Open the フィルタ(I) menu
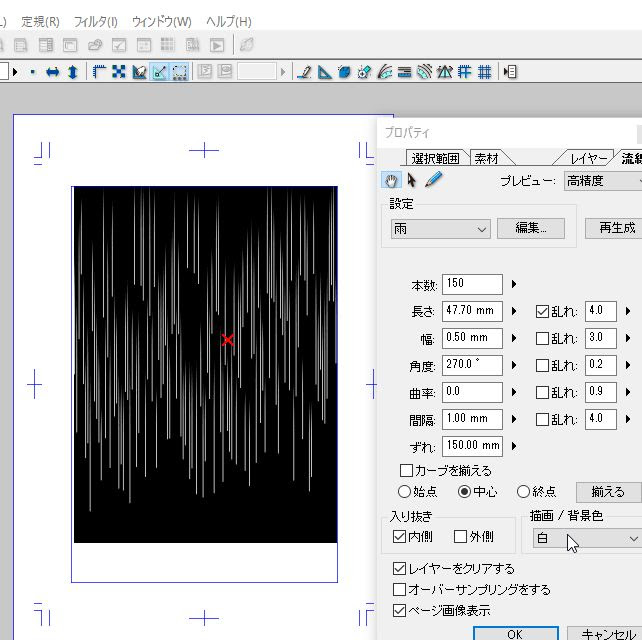Image resolution: width=642 pixels, height=640 pixels. (x=96, y=22)
